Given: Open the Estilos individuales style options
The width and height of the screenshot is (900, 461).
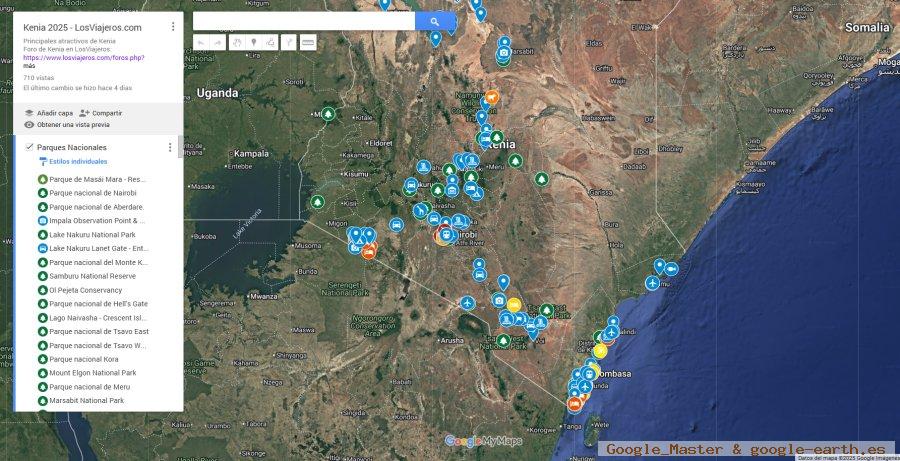Looking at the screenshot, I should [x=73, y=161].
